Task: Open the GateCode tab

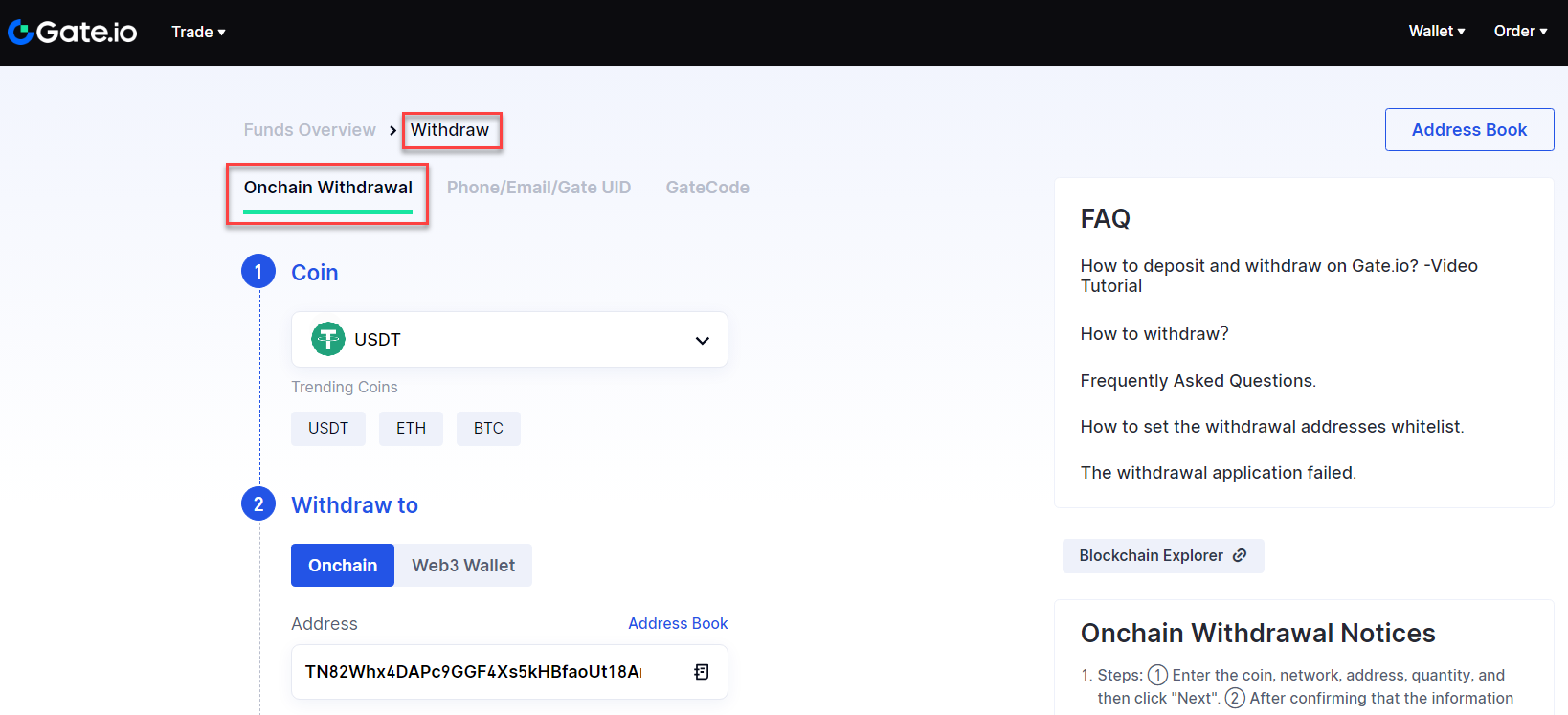Action: coord(707,188)
